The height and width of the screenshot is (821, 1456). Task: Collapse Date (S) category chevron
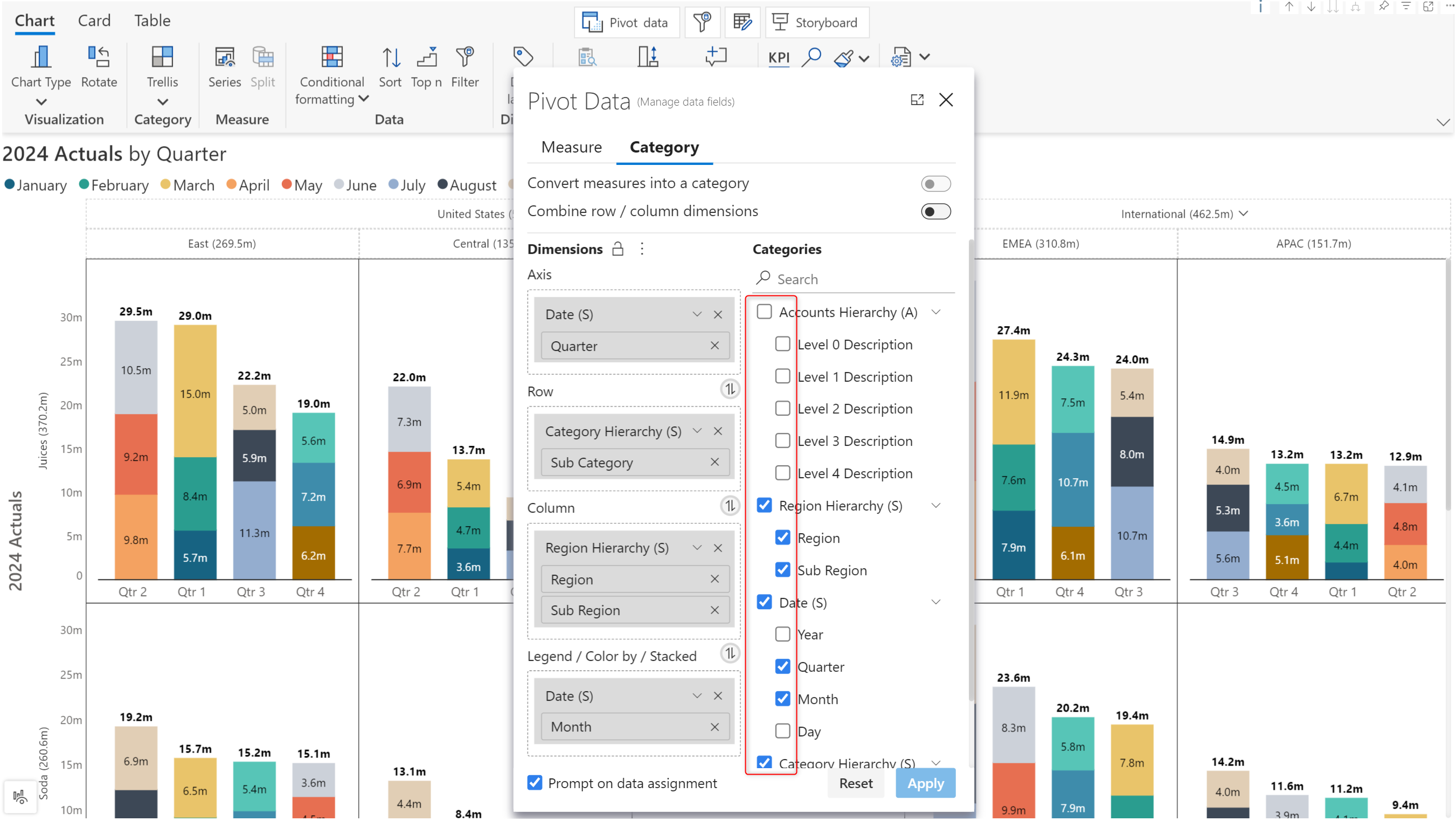[935, 602]
